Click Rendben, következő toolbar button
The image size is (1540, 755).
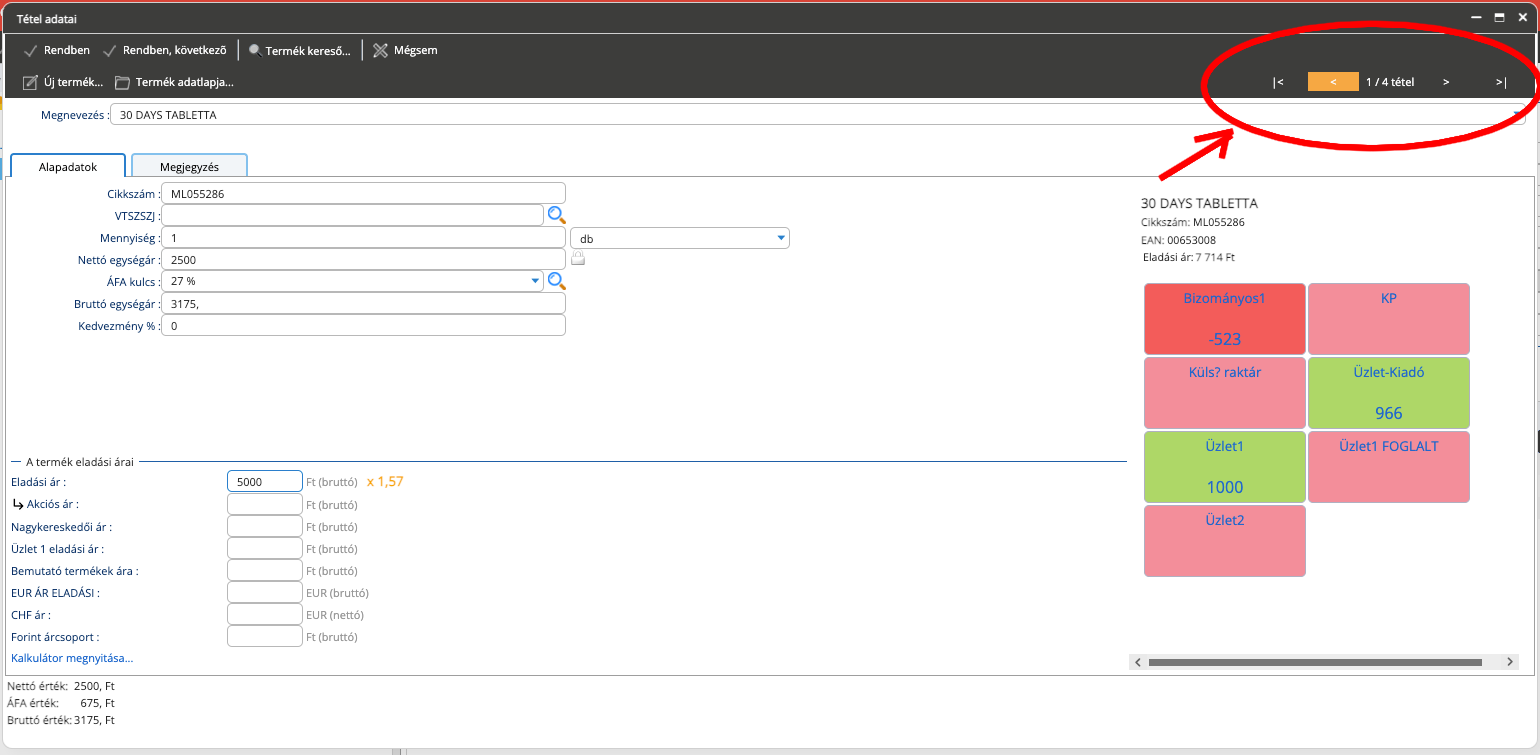point(165,50)
